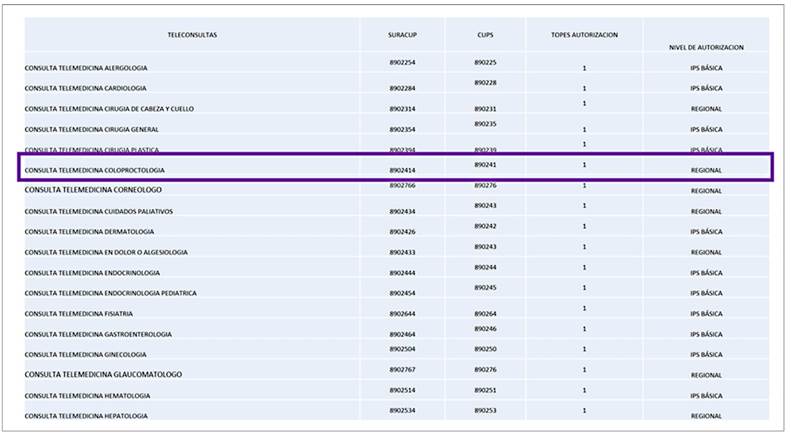Click the TOPES AUTORIZACION column header

pos(584,35)
